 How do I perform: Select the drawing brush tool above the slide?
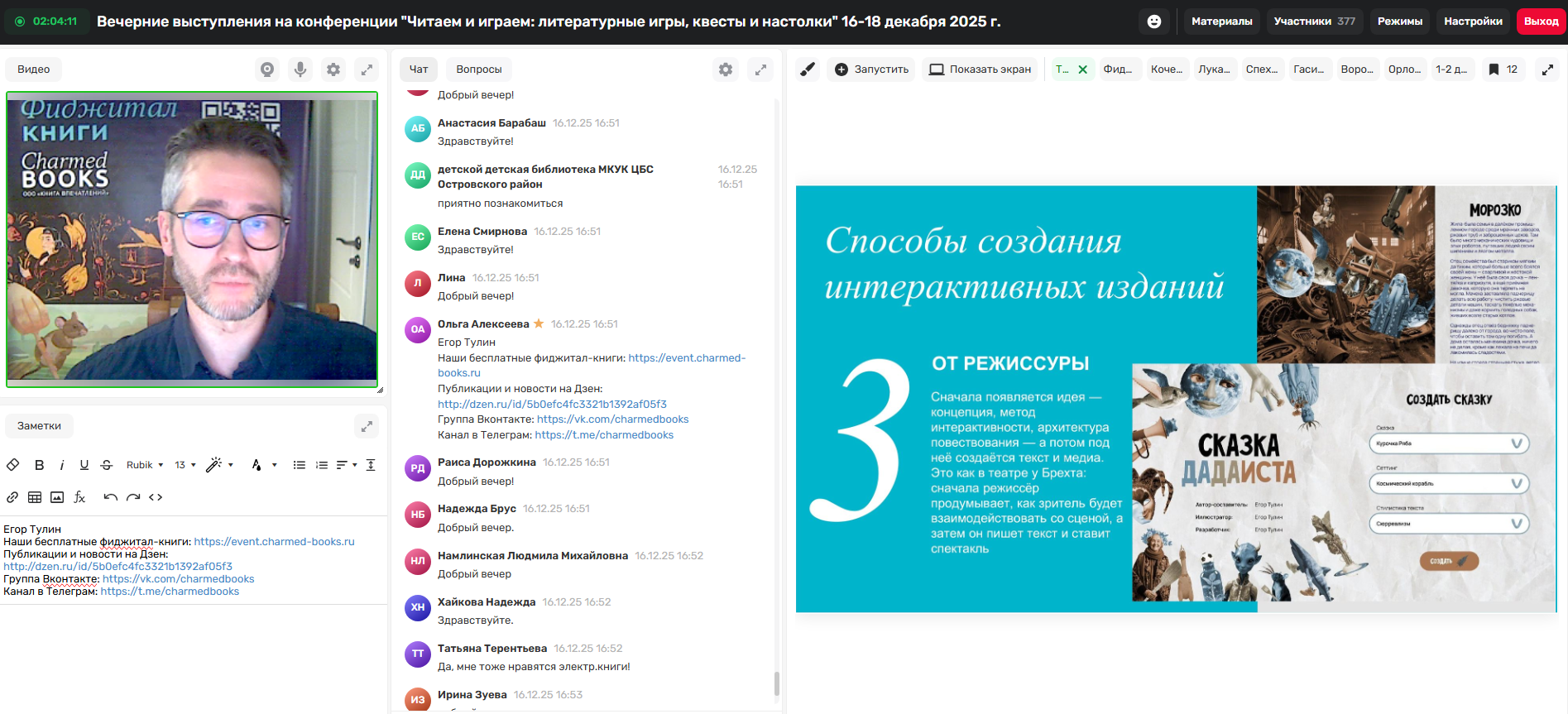(x=808, y=69)
